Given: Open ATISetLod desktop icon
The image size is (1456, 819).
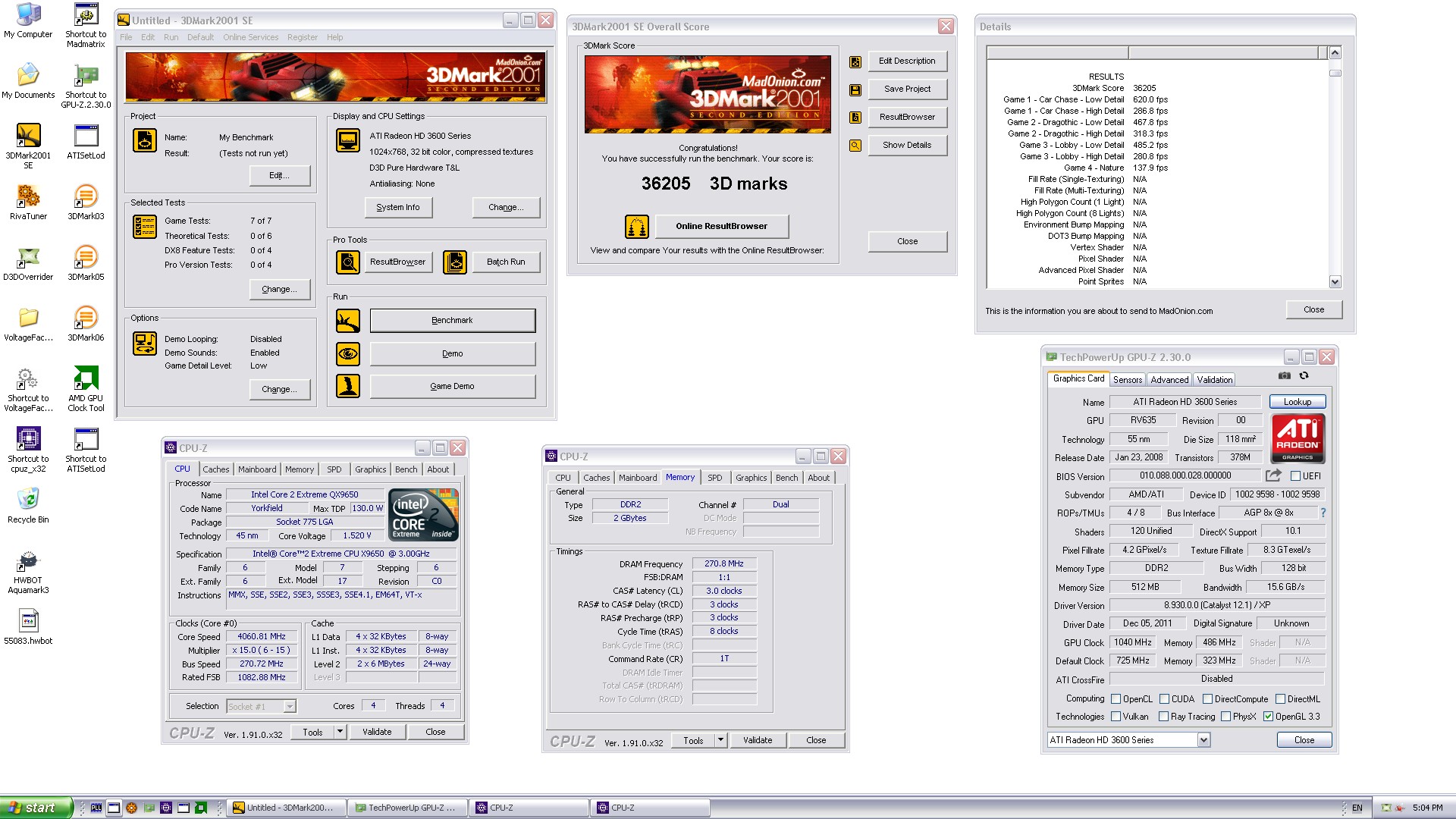Looking at the screenshot, I should click(x=86, y=142).
